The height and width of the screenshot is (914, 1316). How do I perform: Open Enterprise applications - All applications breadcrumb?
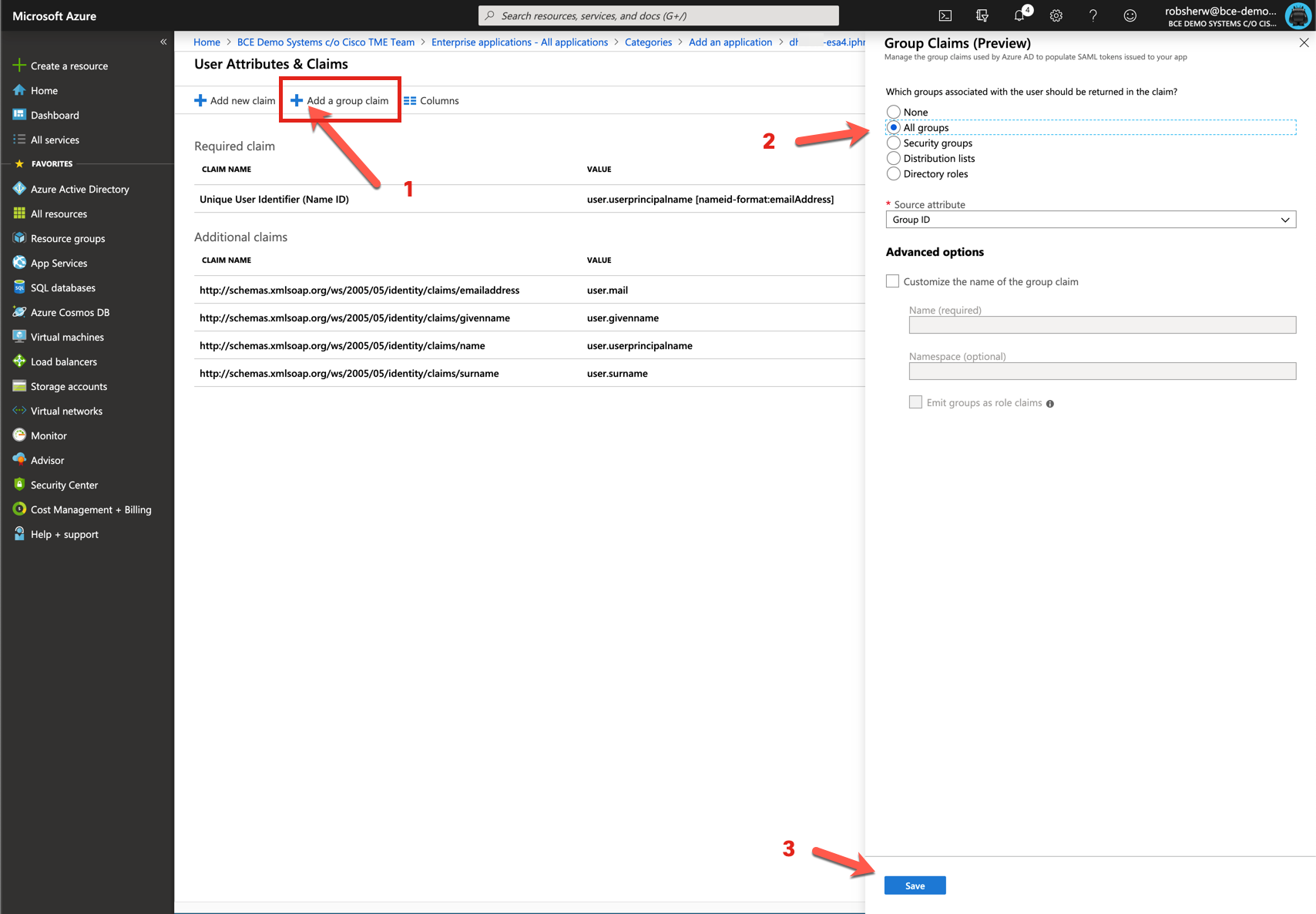(x=519, y=42)
